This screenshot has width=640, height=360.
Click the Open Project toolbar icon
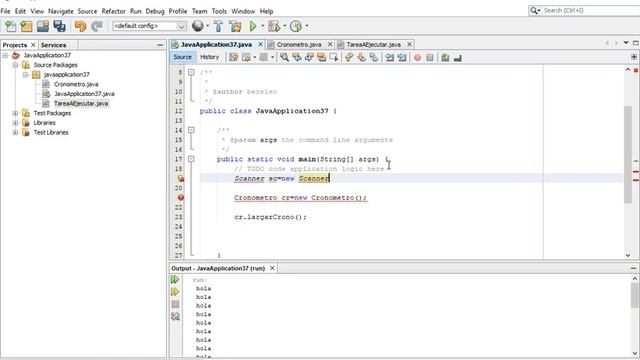tap(43, 26)
